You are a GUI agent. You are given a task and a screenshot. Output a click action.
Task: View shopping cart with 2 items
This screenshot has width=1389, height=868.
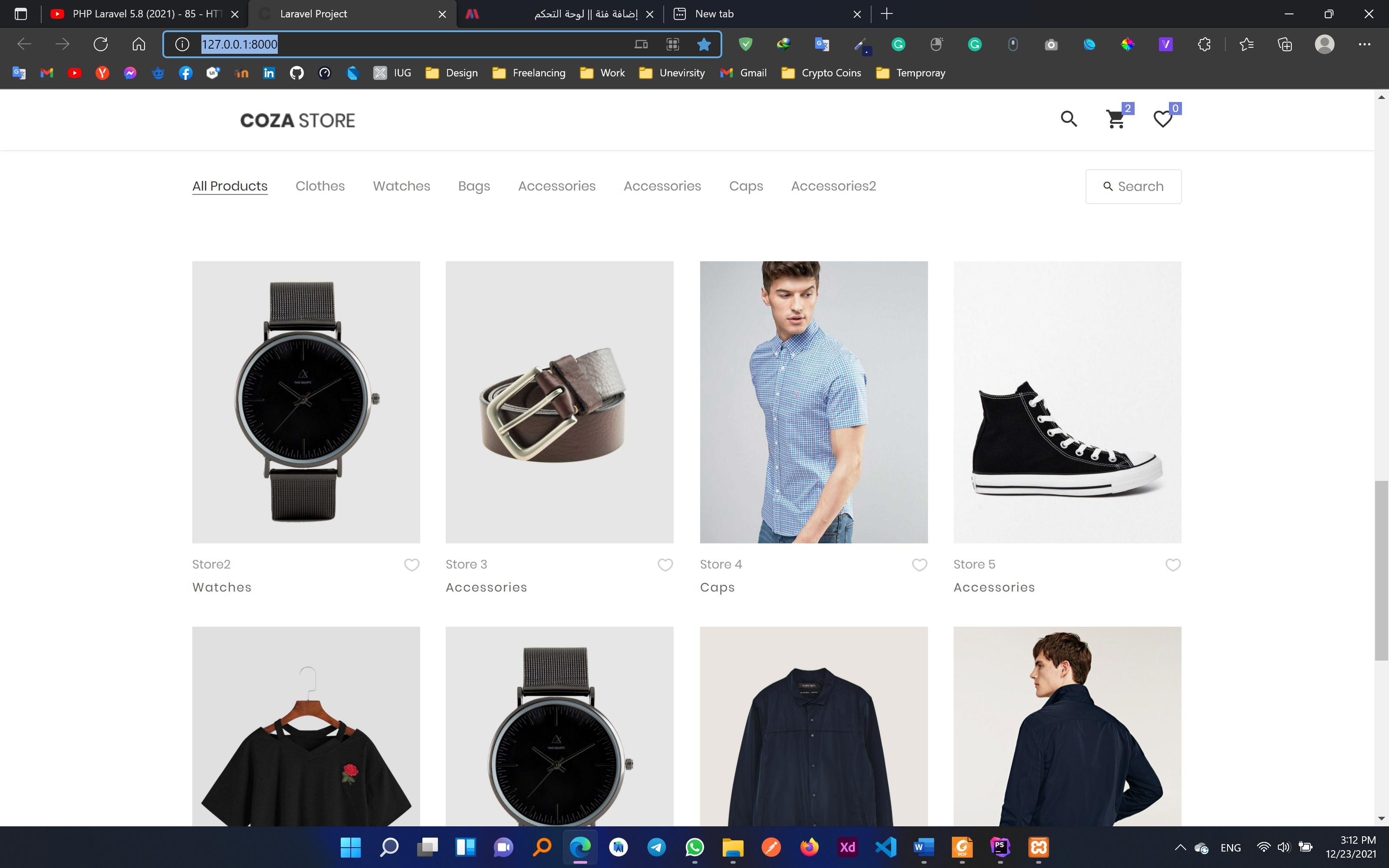(x=1115, y=119)
